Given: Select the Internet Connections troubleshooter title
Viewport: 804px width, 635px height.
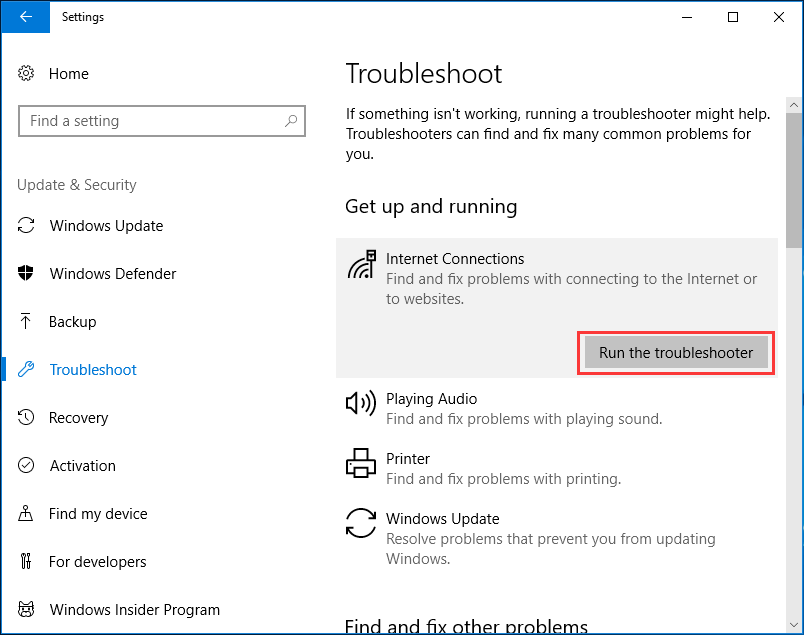Looking at the screenshot, I should 455,259.
